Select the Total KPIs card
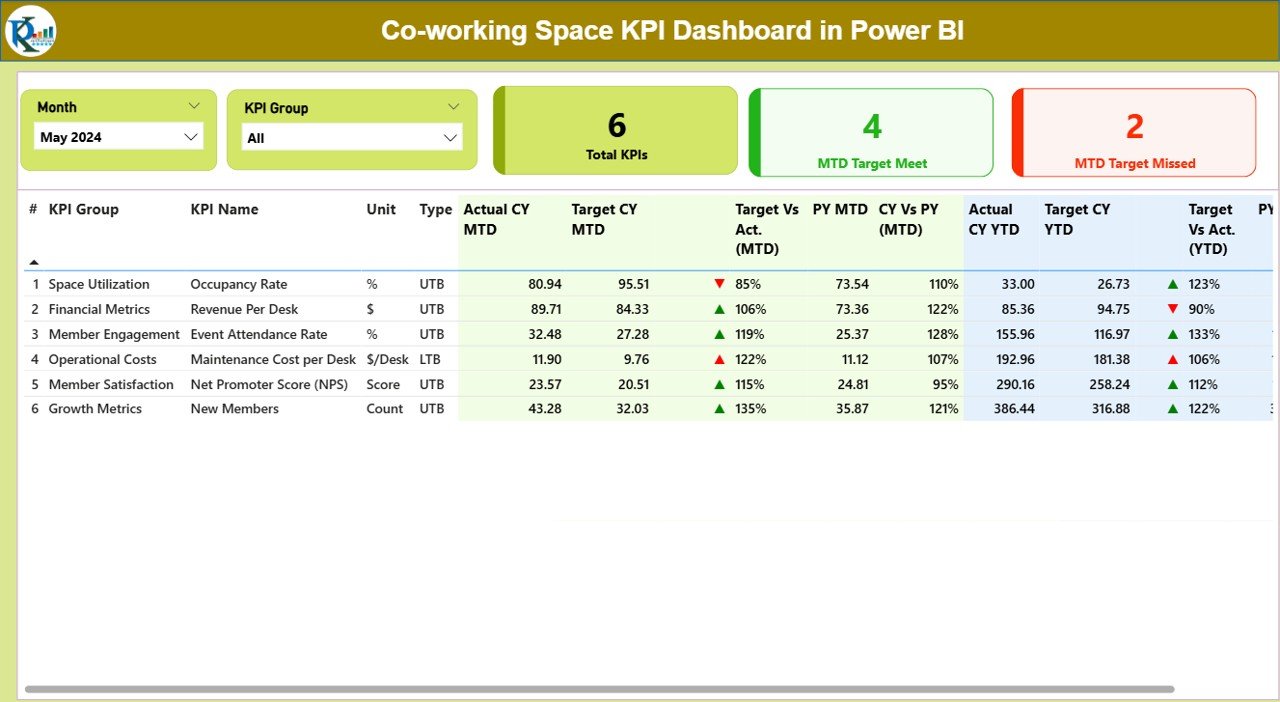 point(616,131)
